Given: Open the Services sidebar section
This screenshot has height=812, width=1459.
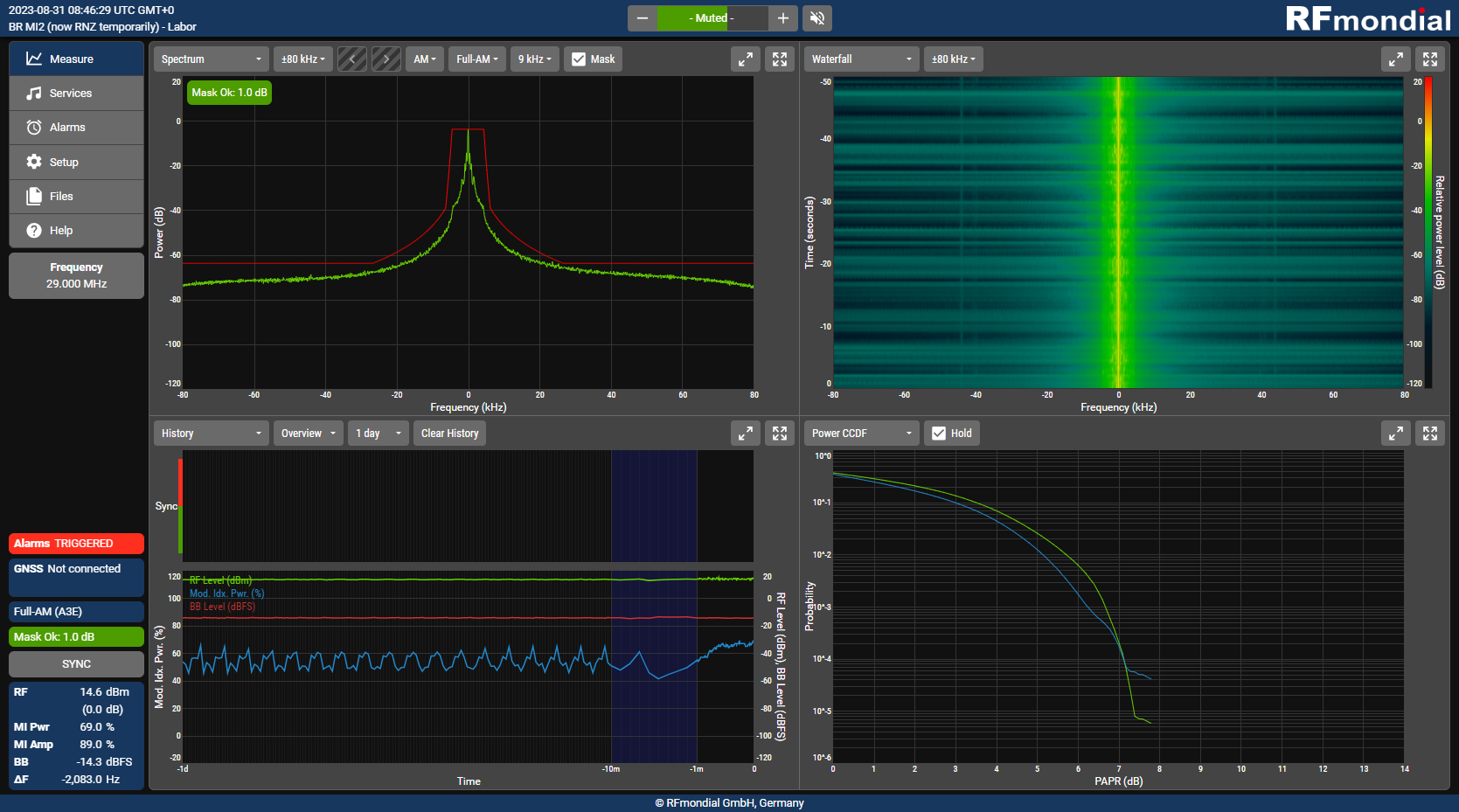Looking at the screenshot, I should (x=76, y=93).
